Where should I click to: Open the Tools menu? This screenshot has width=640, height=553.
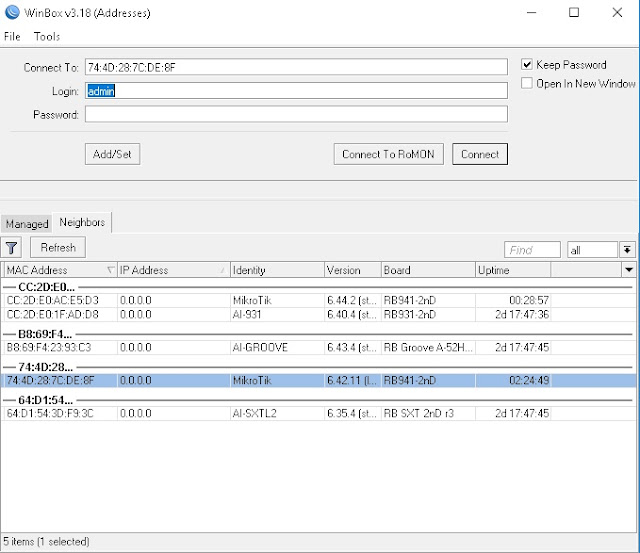(x=47, y=36)
